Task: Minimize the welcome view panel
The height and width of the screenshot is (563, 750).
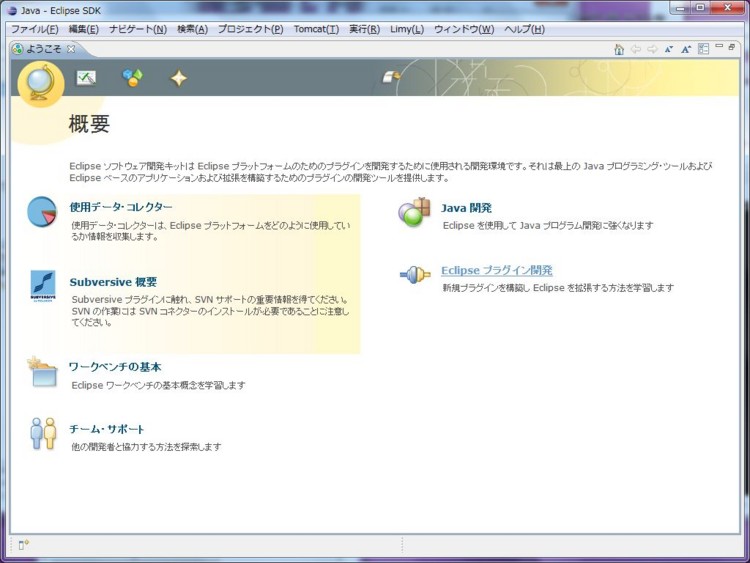Action: [719, 46]
